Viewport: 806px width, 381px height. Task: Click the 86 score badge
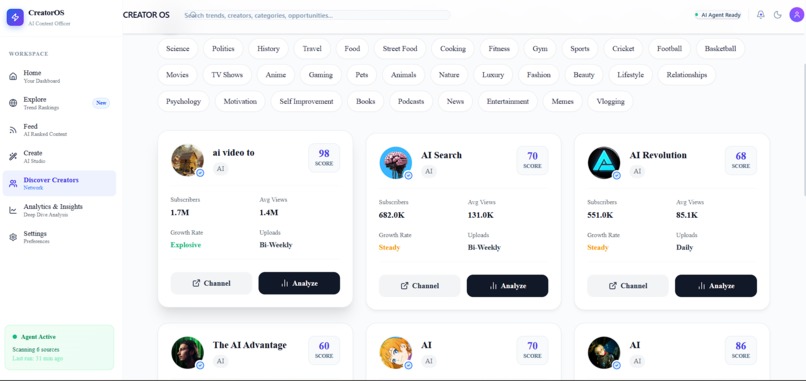click(741, 350)
